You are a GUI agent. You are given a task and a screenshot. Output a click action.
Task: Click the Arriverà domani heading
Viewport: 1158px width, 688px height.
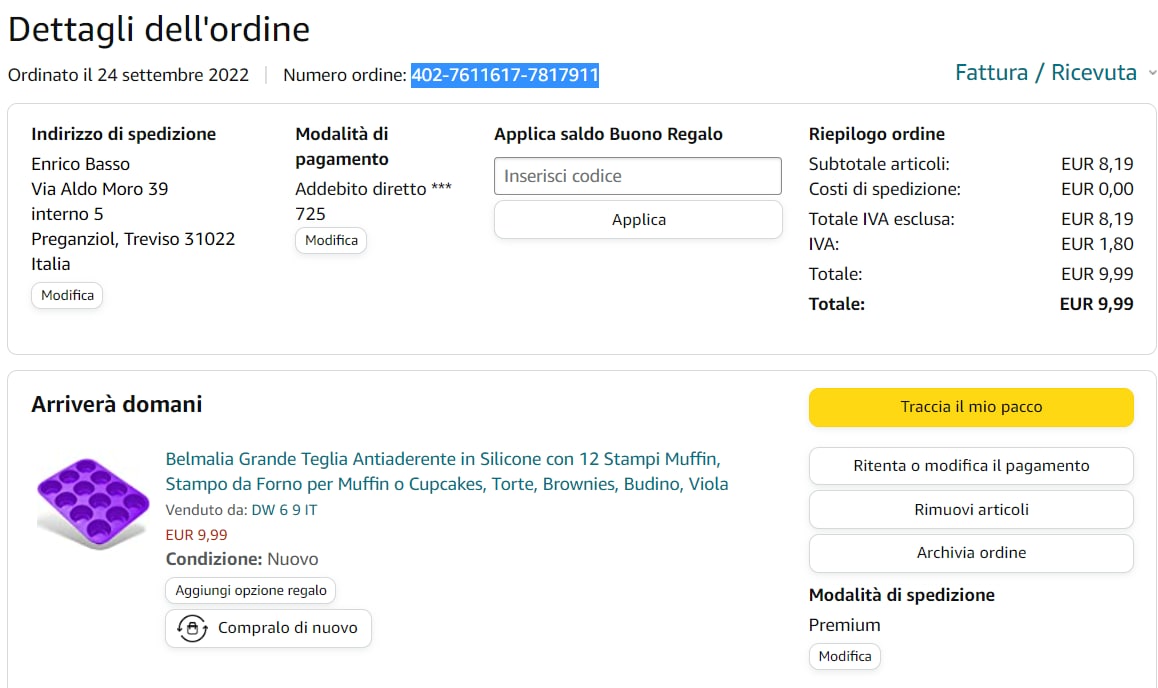(x=116, y=405)
